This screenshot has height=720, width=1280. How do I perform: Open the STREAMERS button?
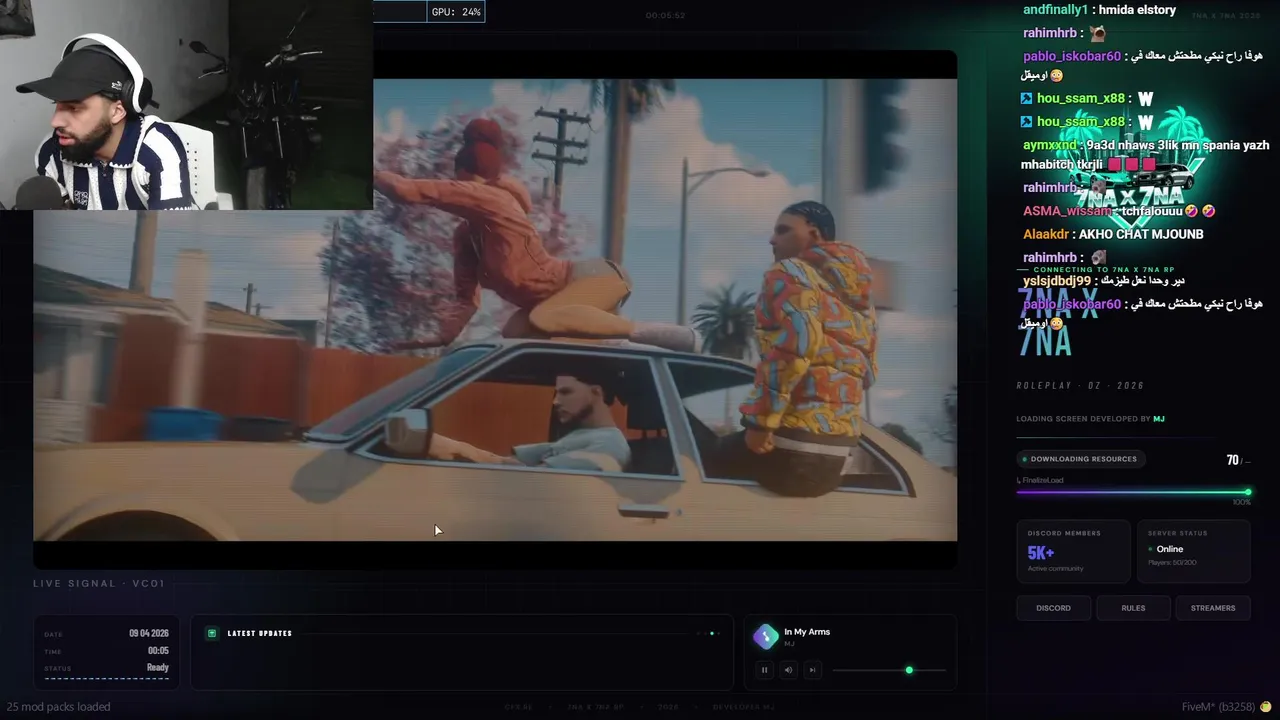coord(1213,608)
